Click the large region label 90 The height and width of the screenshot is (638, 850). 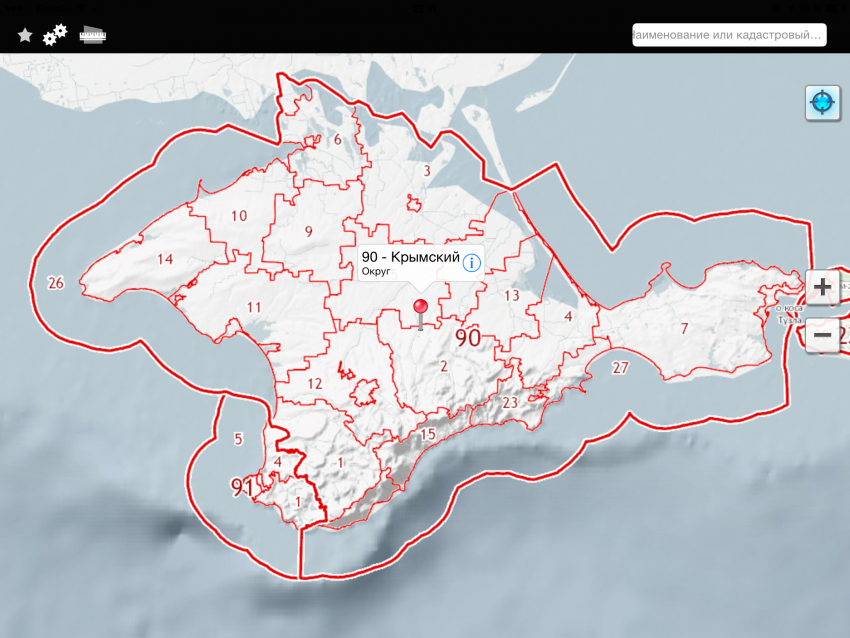[468, 338]
